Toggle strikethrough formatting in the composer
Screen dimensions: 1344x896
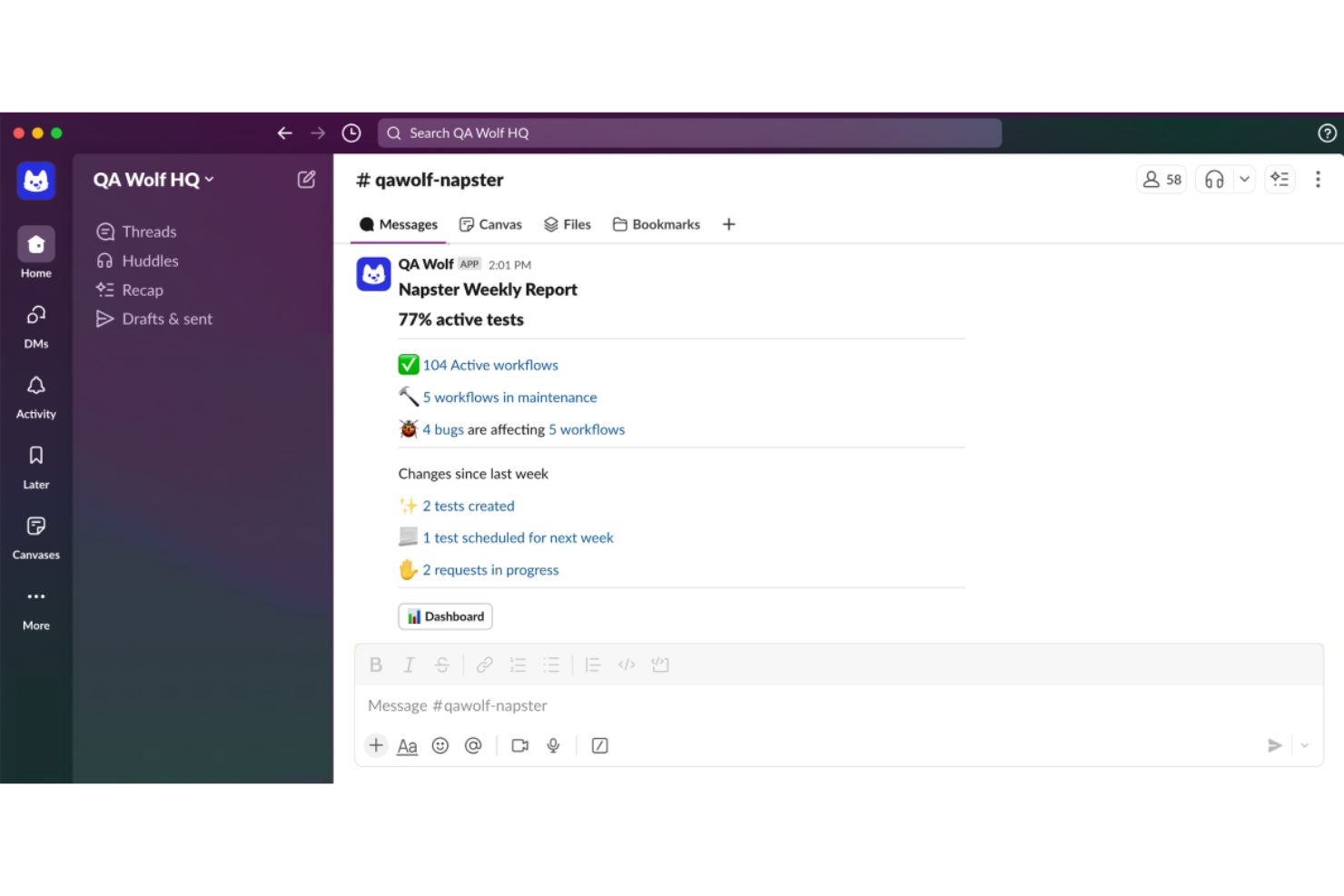[442, 665]
